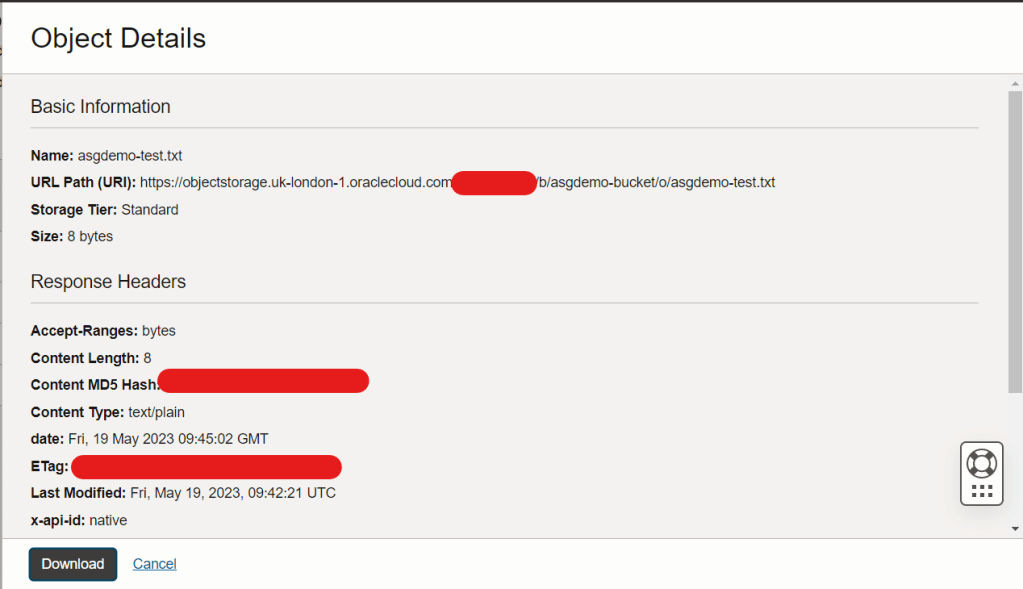
Task: Click the redacted Content MD5 Hash value
Action: pos(263,381)
